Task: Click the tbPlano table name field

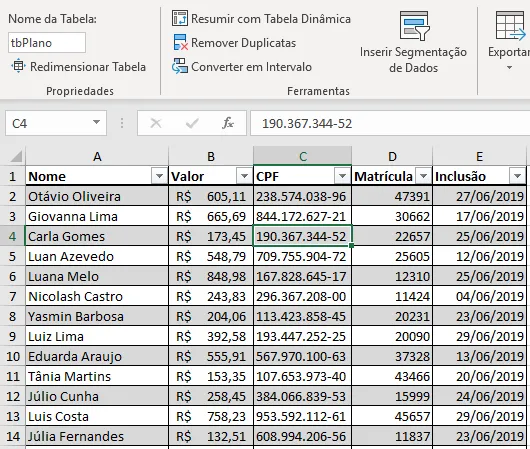Action: [x=47, y=43]
